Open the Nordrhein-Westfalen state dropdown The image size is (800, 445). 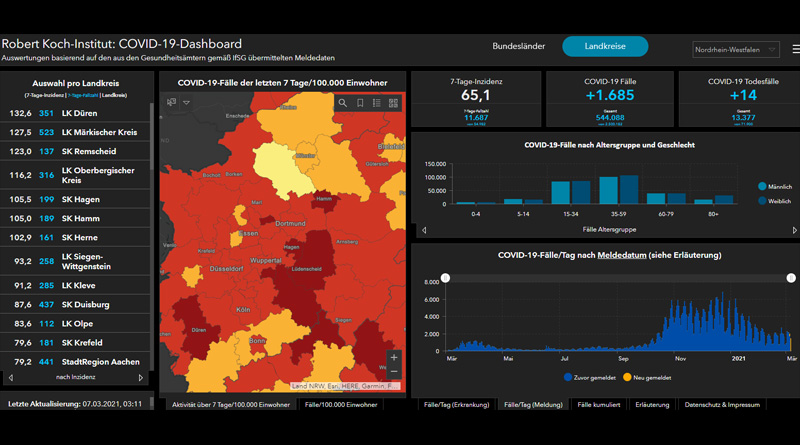736,50
